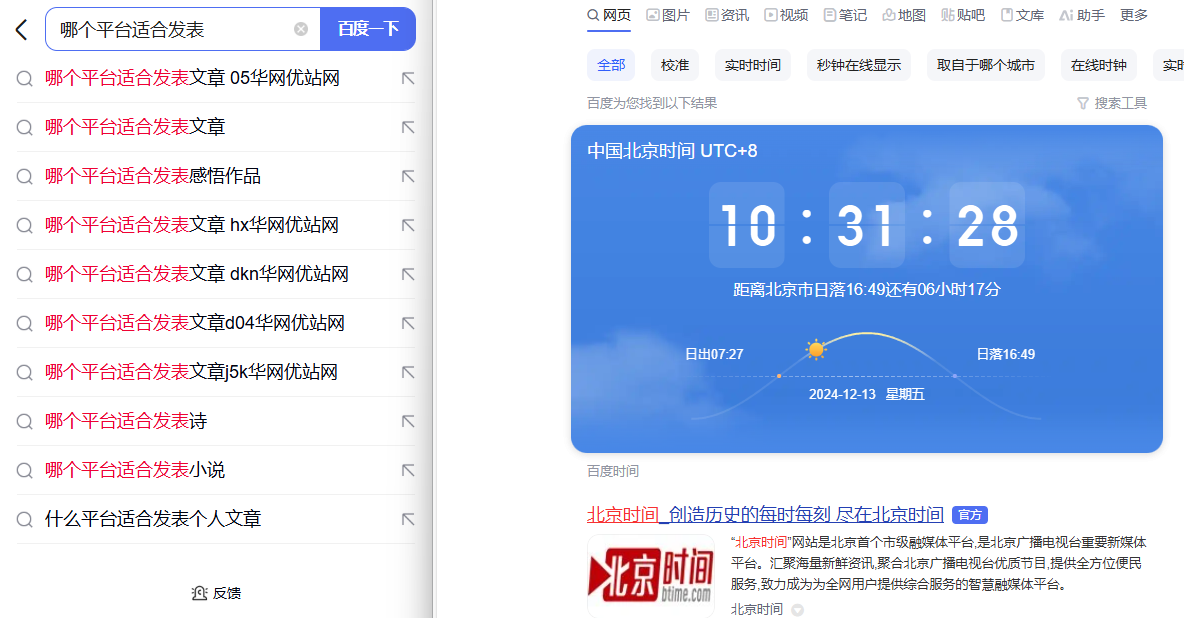
Task: Open result 北京时间_创造历史的每时每刻 尽在北京时间
Action: coord(765,514)
